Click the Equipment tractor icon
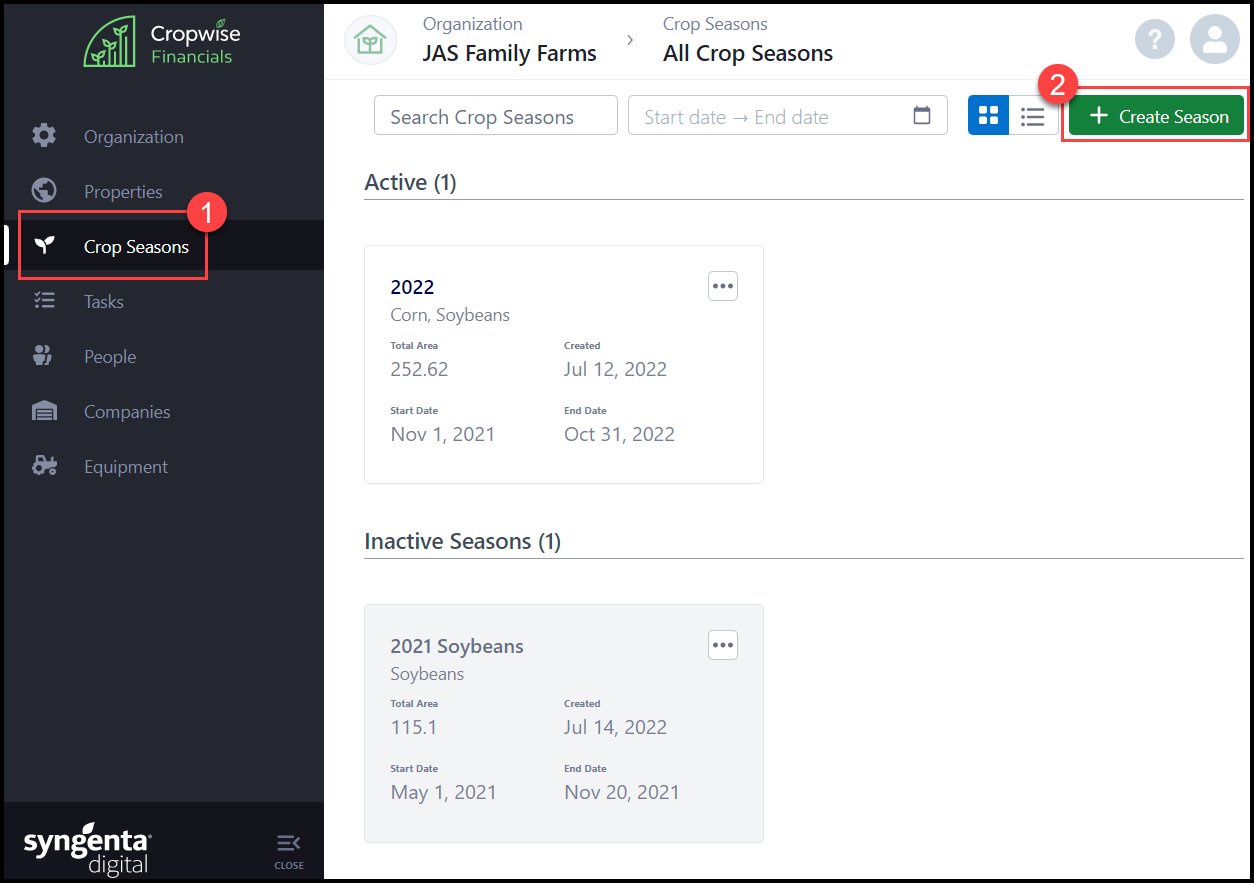 (x=44, y=466)
